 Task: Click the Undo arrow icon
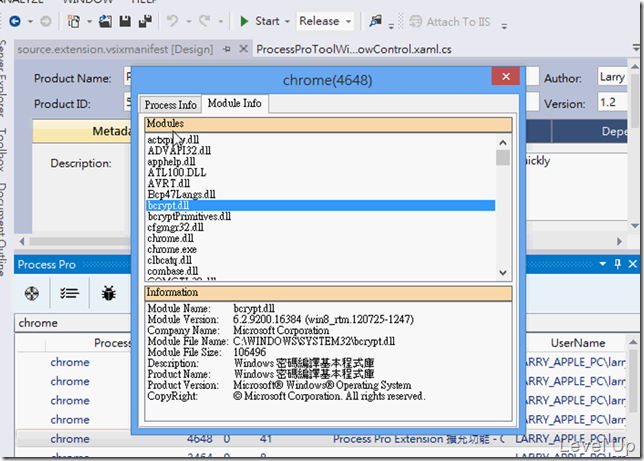[x=172, y=21]
